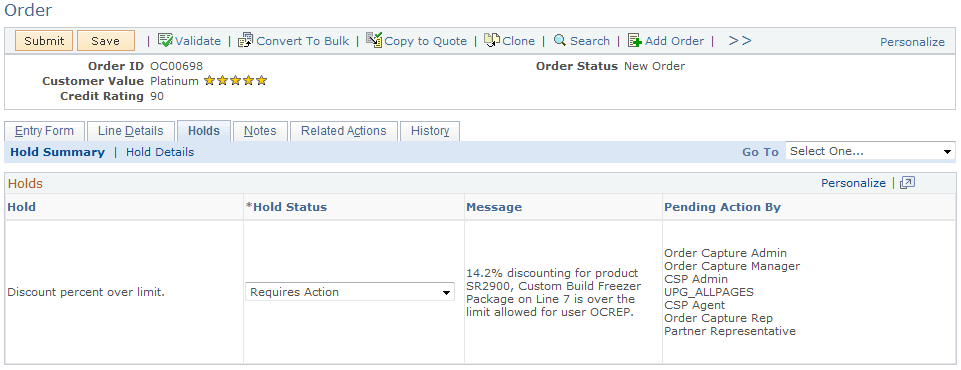This screenshot has height=370, width=961.
Task: Click the 'CSP Agent' entry
Action: [x=695, y=305]
